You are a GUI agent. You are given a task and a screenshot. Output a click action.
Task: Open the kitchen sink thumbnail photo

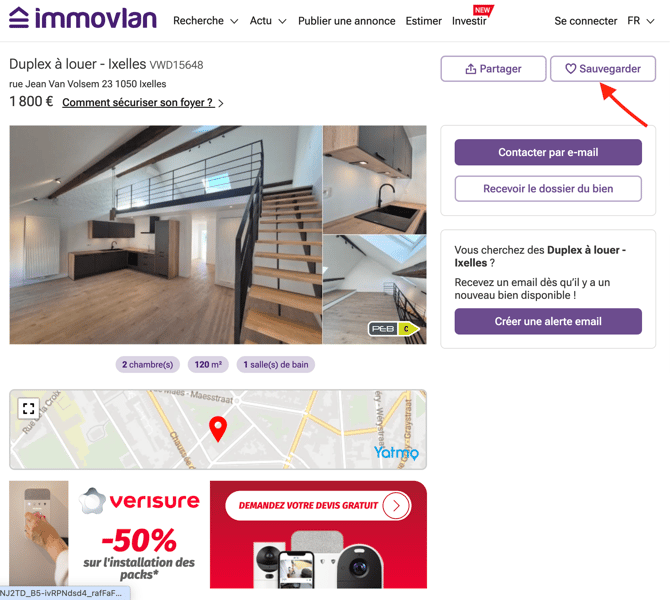point(375,179)
